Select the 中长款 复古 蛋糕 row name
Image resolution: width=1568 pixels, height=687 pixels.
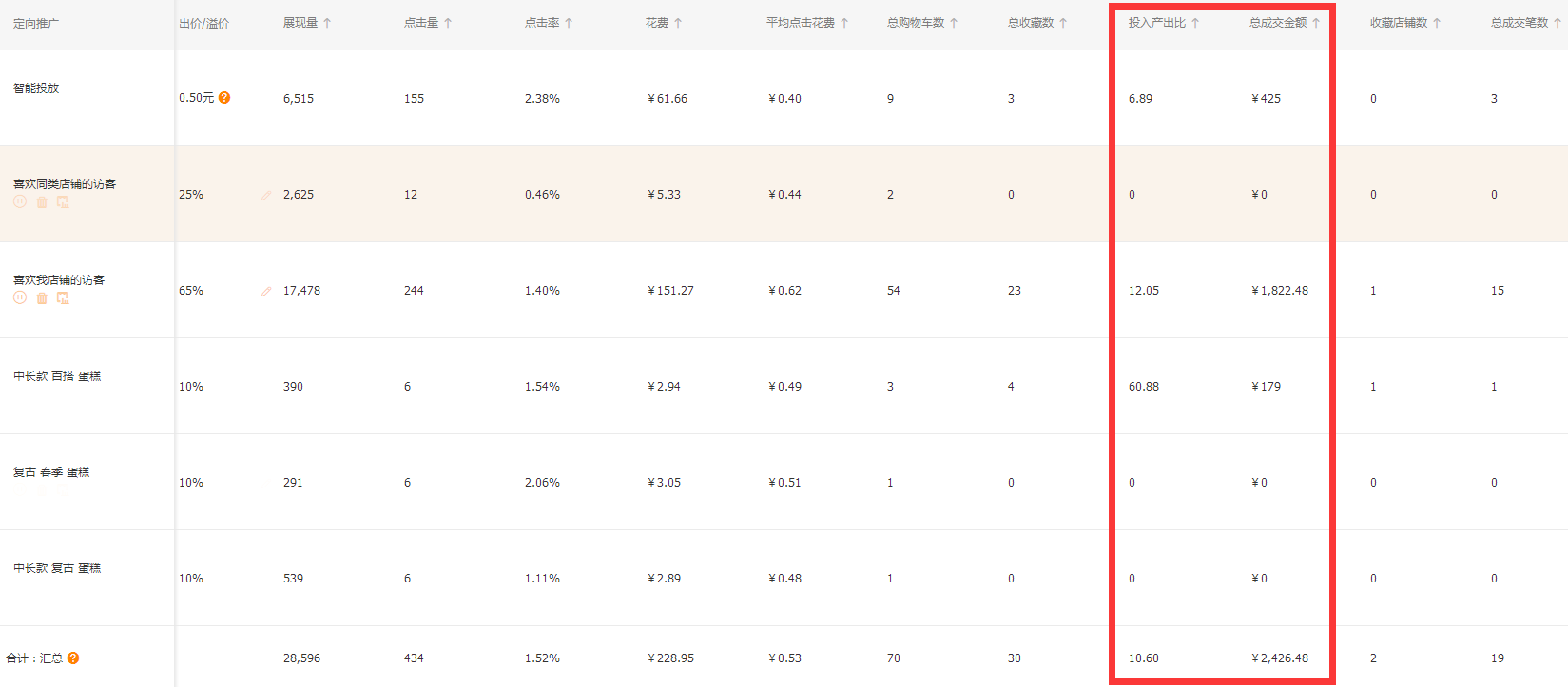(57, 568)
